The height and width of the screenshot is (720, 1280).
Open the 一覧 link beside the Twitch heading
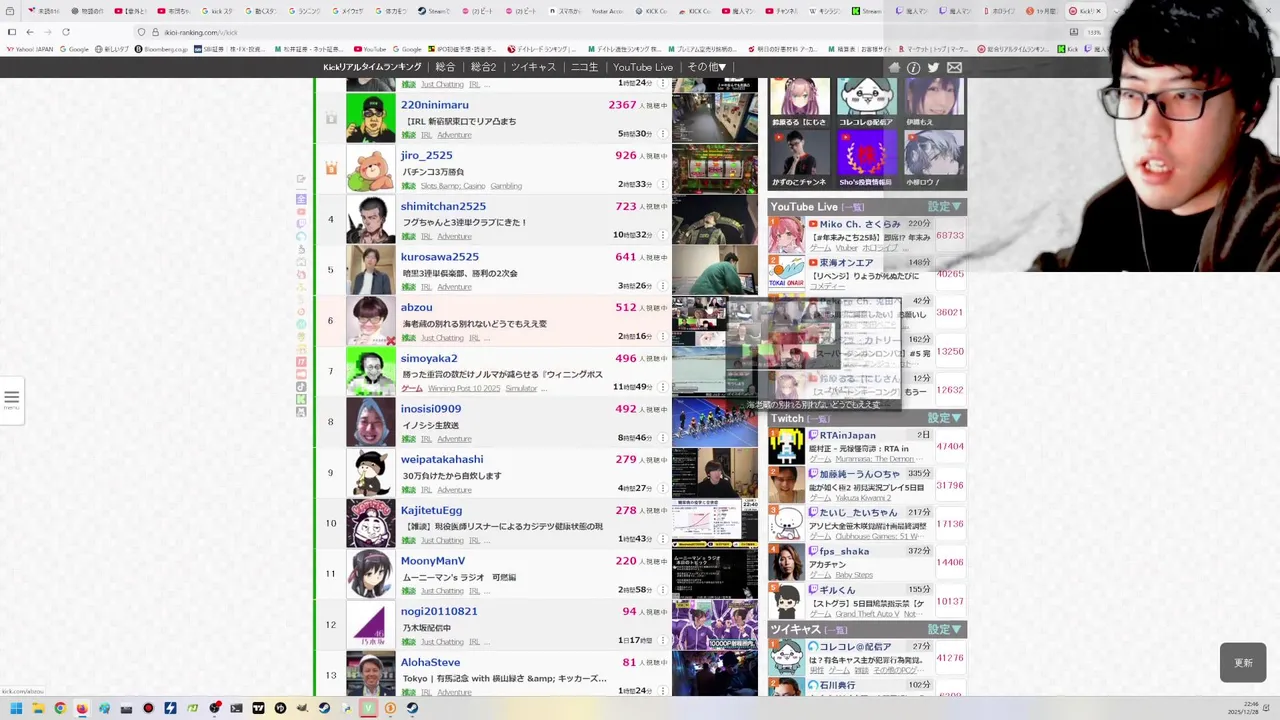tap(818, 419)
